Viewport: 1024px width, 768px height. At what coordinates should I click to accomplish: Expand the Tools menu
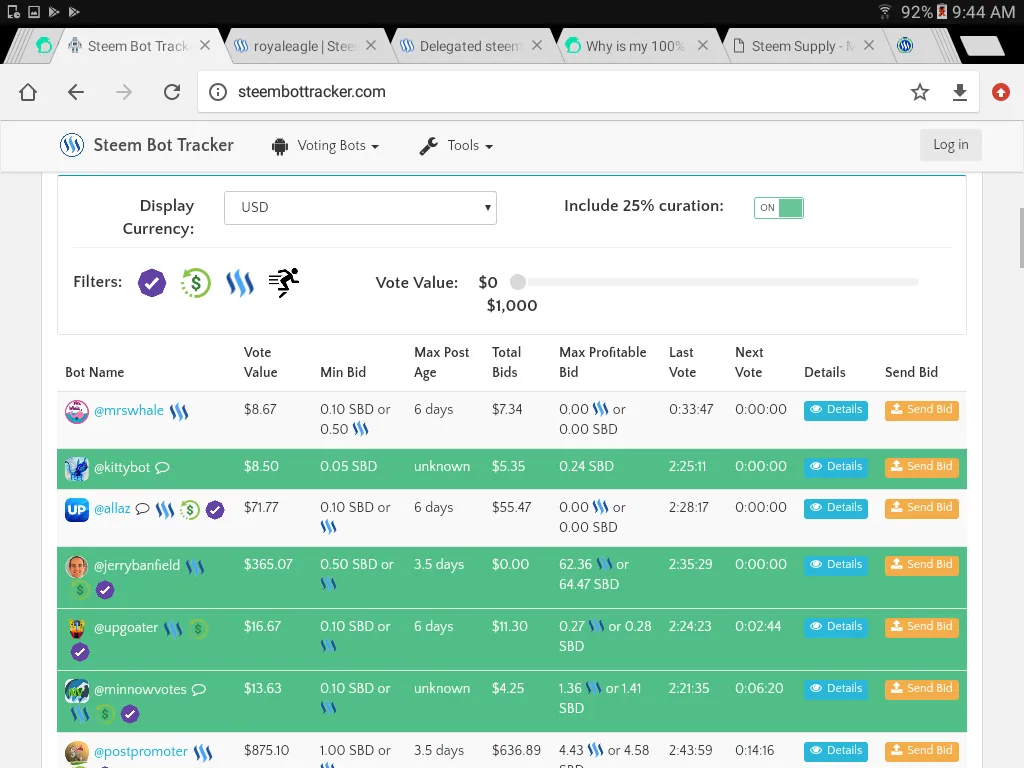[x=456, y=146]
